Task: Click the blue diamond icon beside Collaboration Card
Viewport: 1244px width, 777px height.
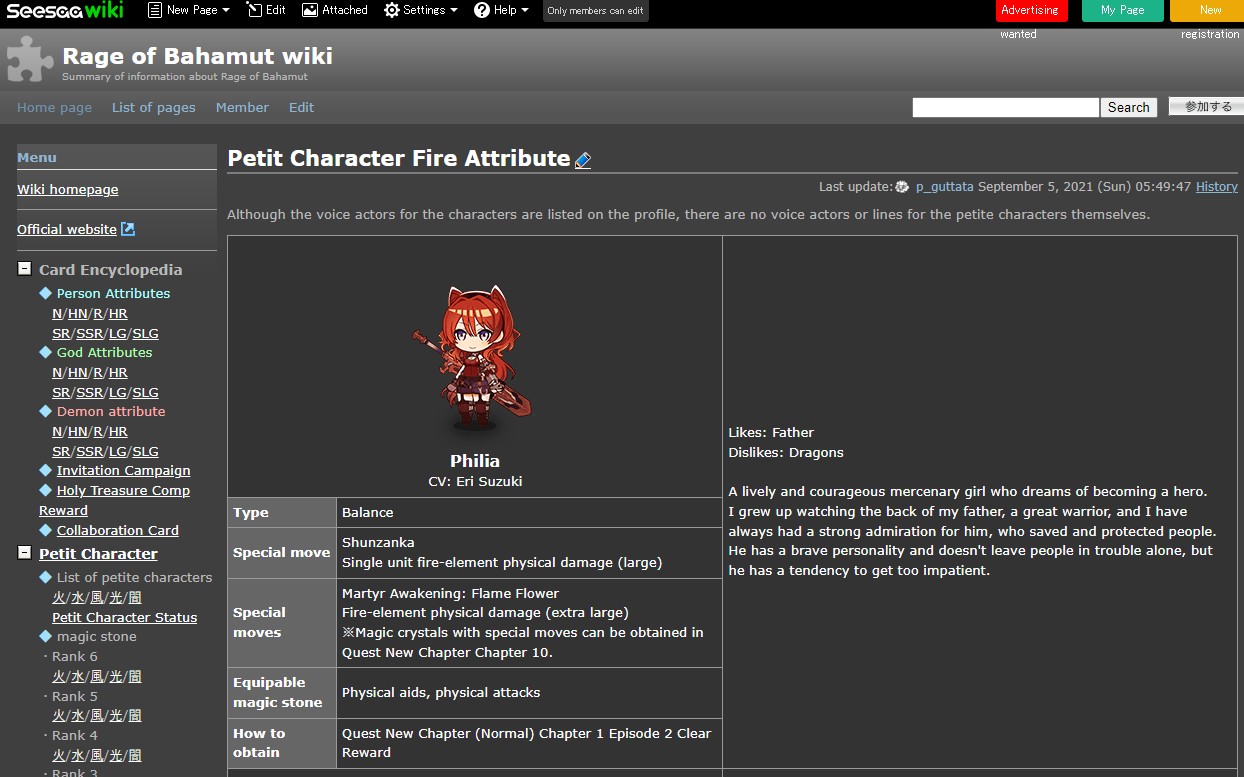Action: [45, 530]
